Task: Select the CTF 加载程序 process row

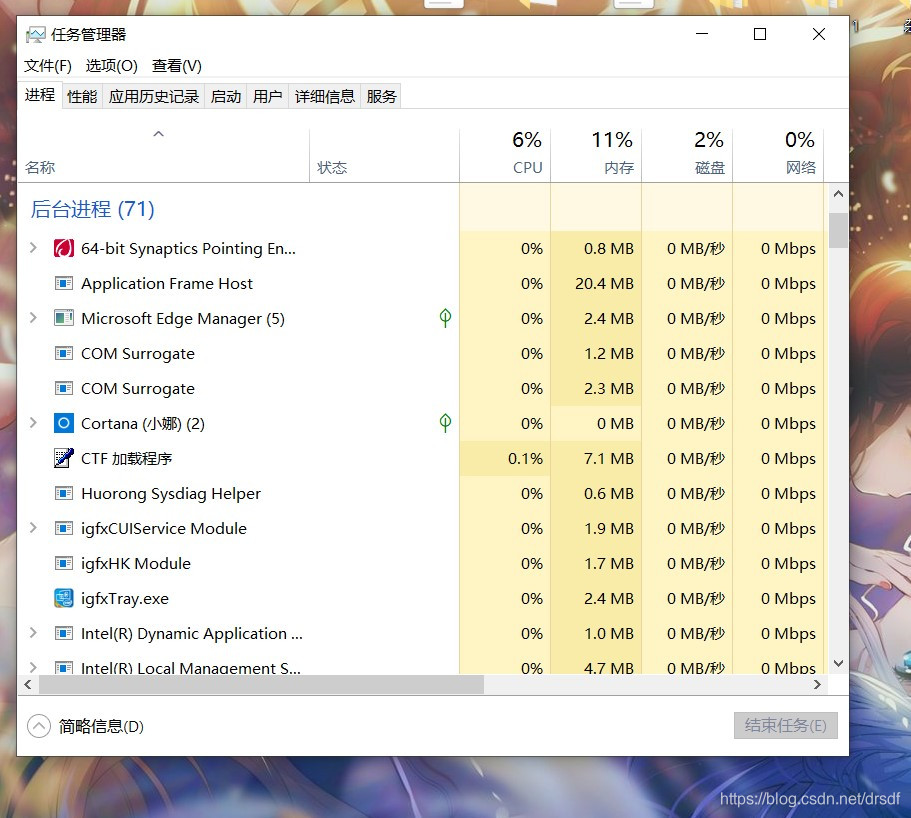Action: point(421,458)
